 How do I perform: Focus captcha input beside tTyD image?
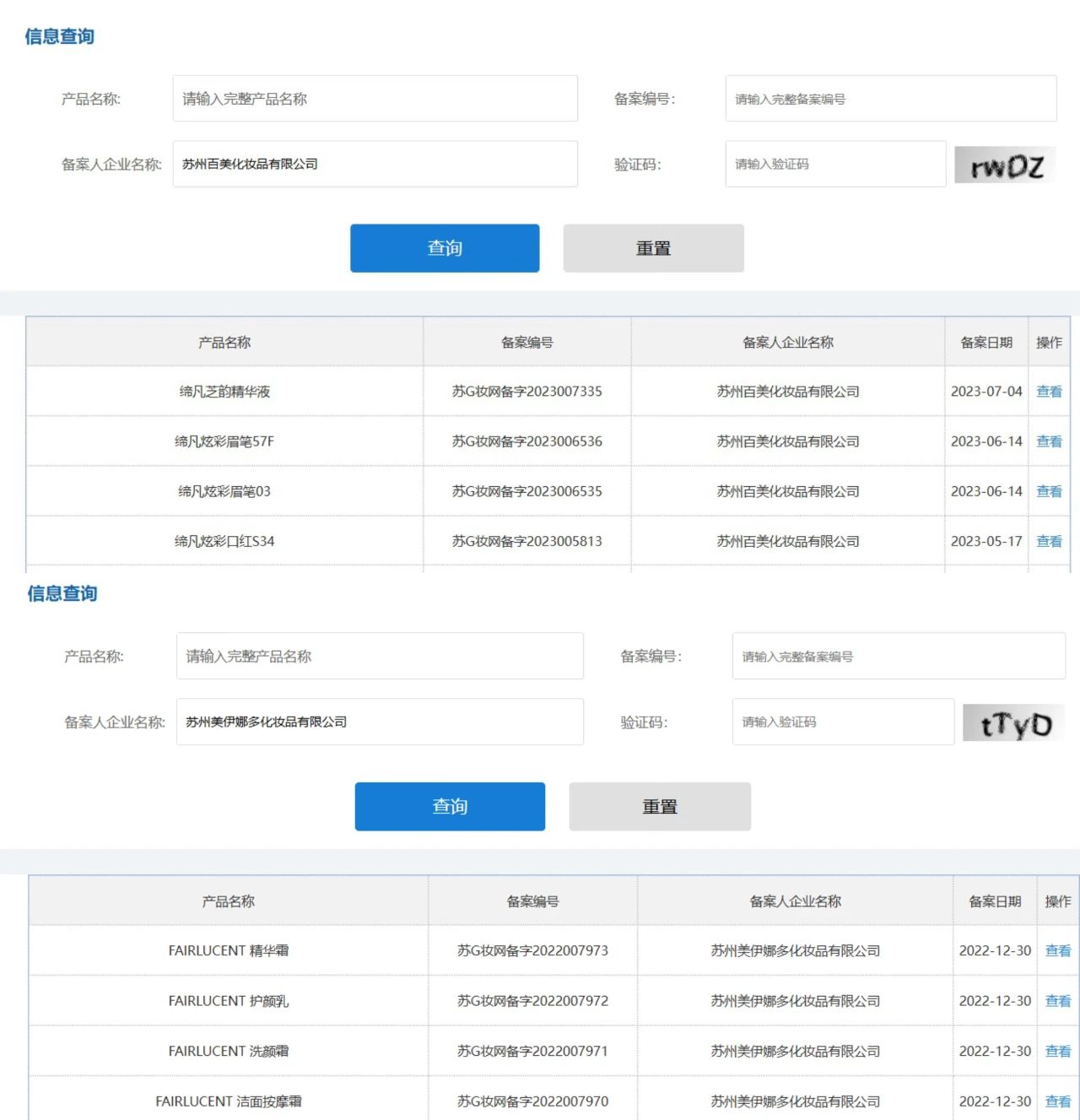pyautogui.click(x=842, y=722)
